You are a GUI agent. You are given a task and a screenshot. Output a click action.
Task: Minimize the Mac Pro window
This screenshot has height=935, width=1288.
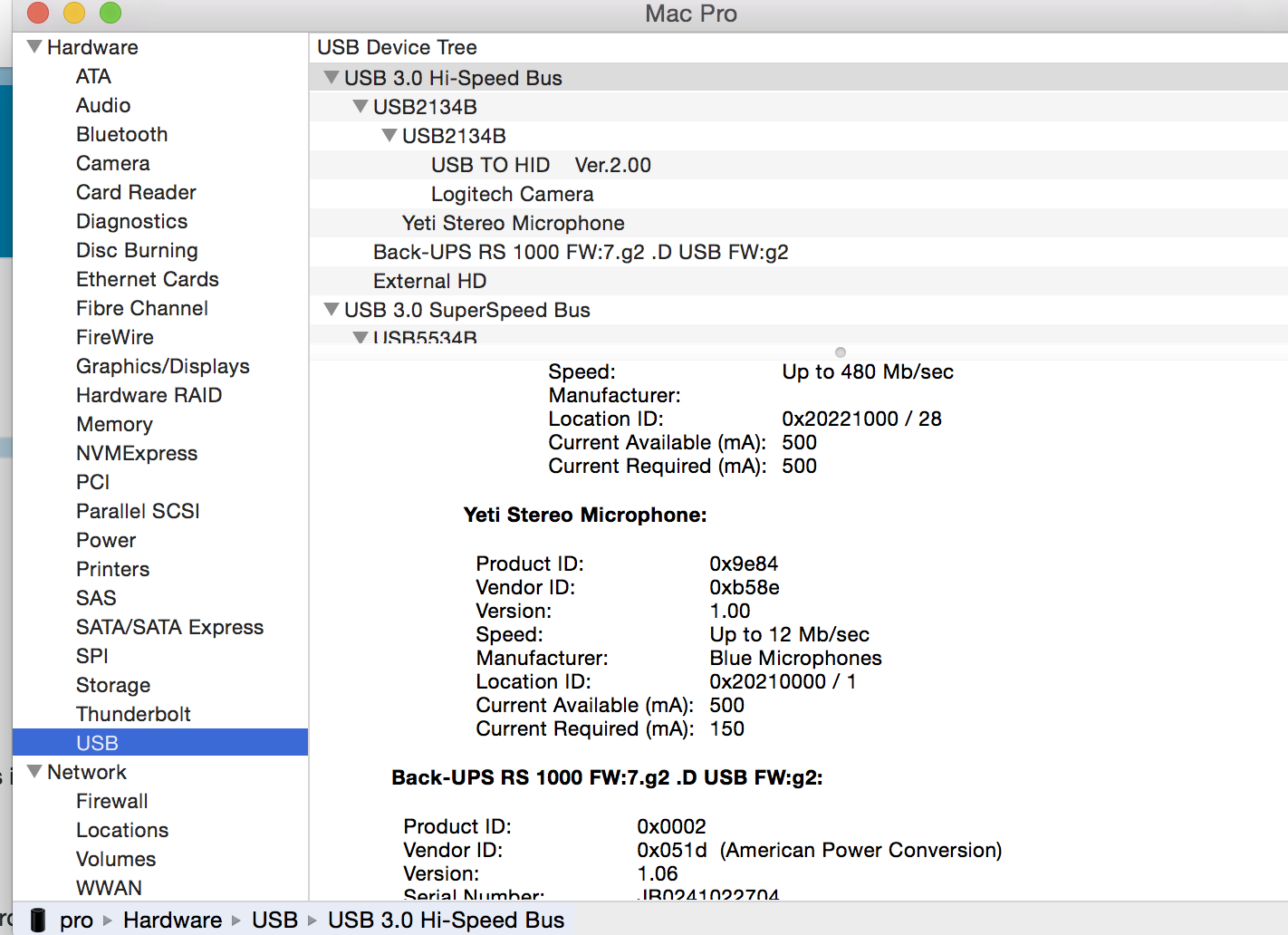(x=74, y=13)
